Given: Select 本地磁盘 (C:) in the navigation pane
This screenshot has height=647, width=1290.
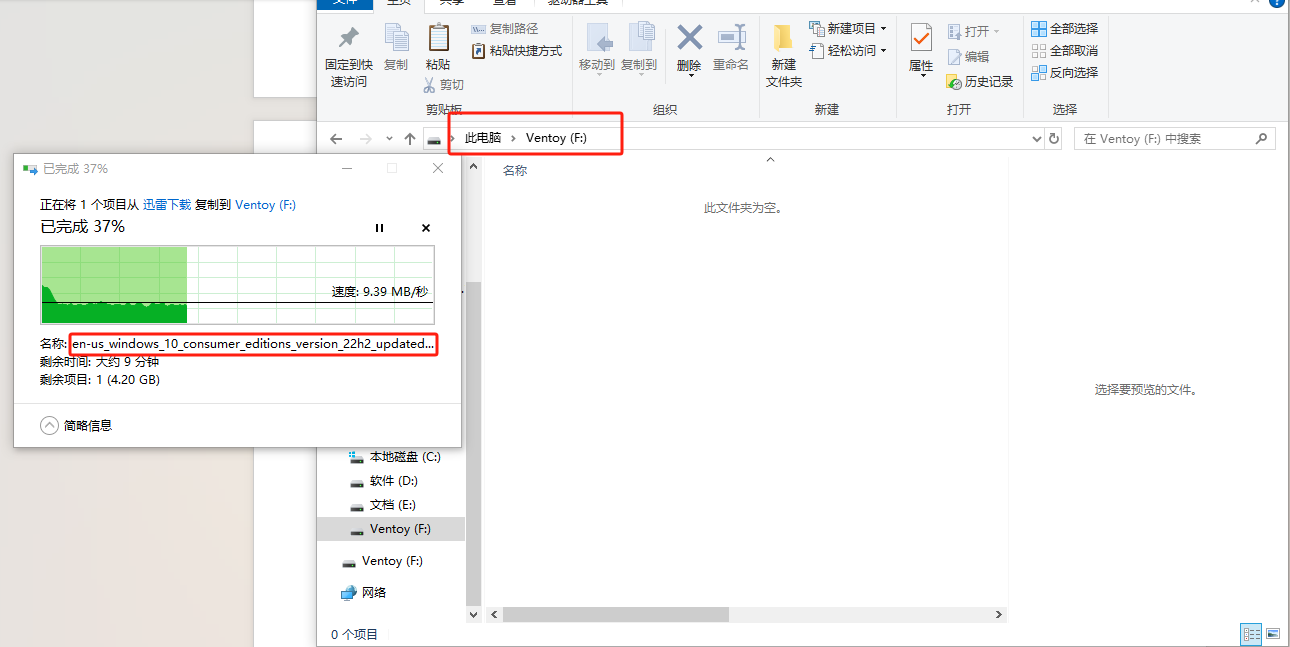Looking at the screenshot, I should point(404,457).
